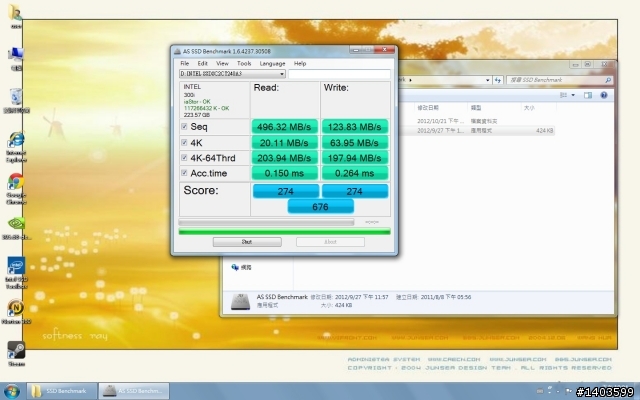Expand the Explorer address bar history dropdown
Viewport: 640px width, 400px height.
tap(488, 80)
